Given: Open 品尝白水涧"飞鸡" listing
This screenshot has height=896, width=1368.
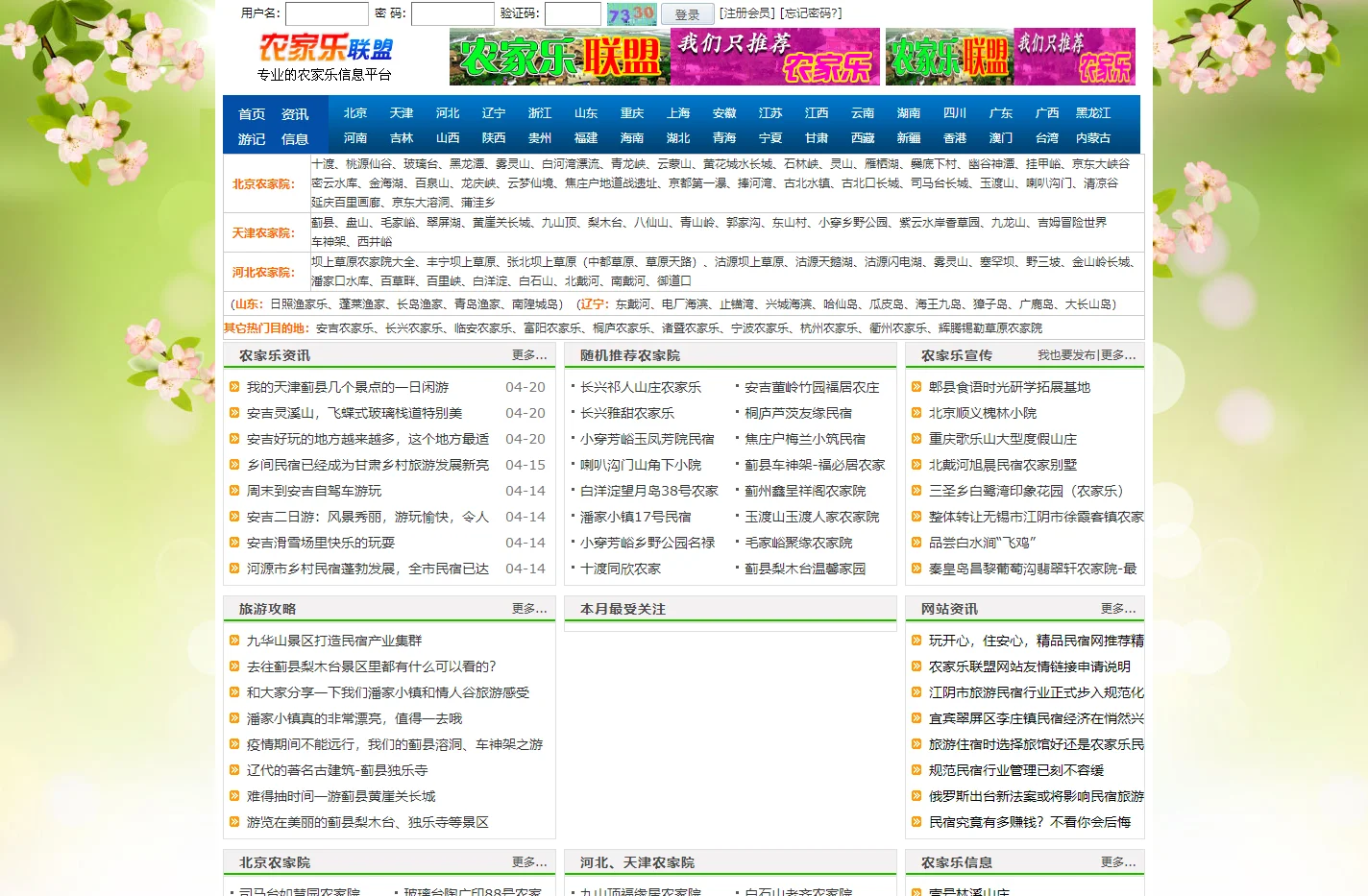Looking at the screenshot, I should (x=982, y=543).
